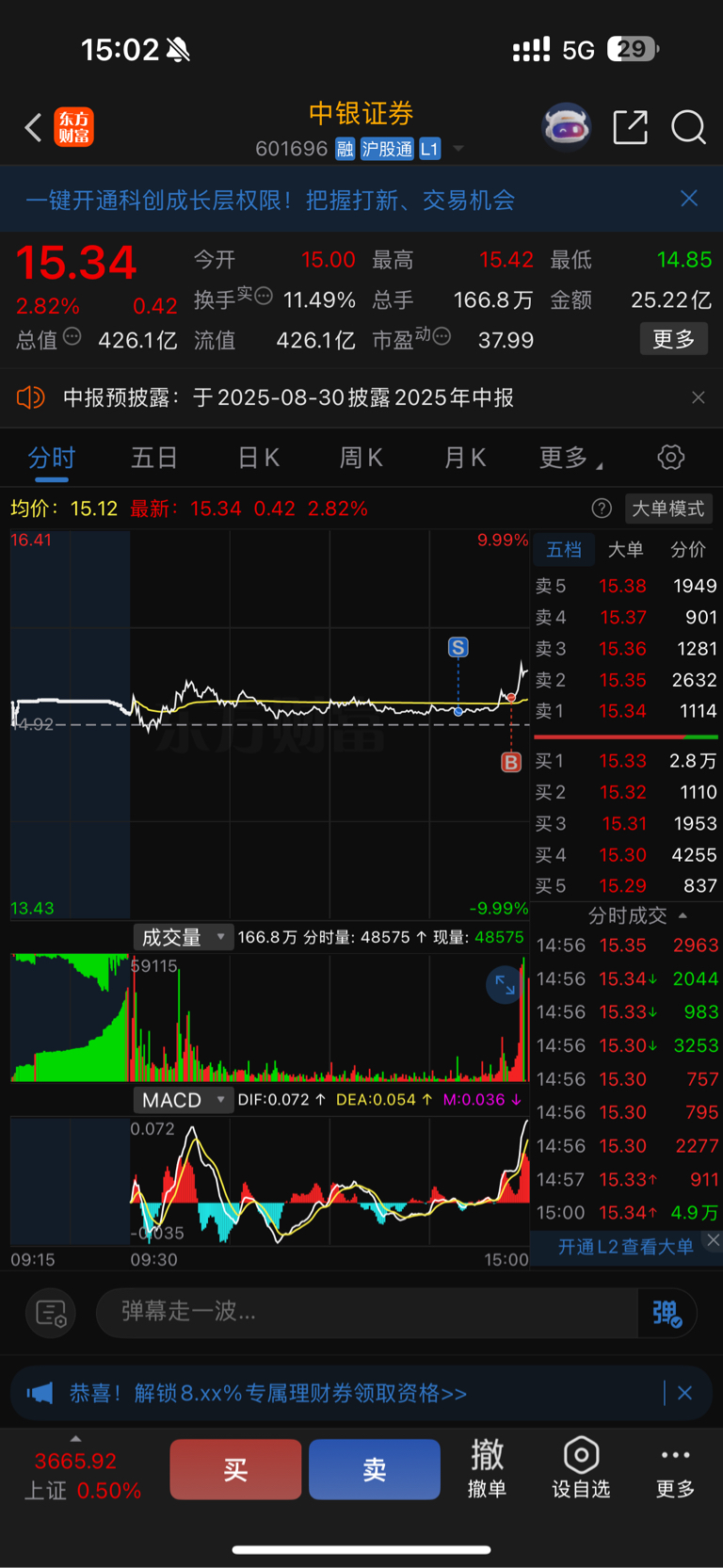Tap the red 买 button
This screenshot has width=723, height=1568.
click(x=235, y=1469)
